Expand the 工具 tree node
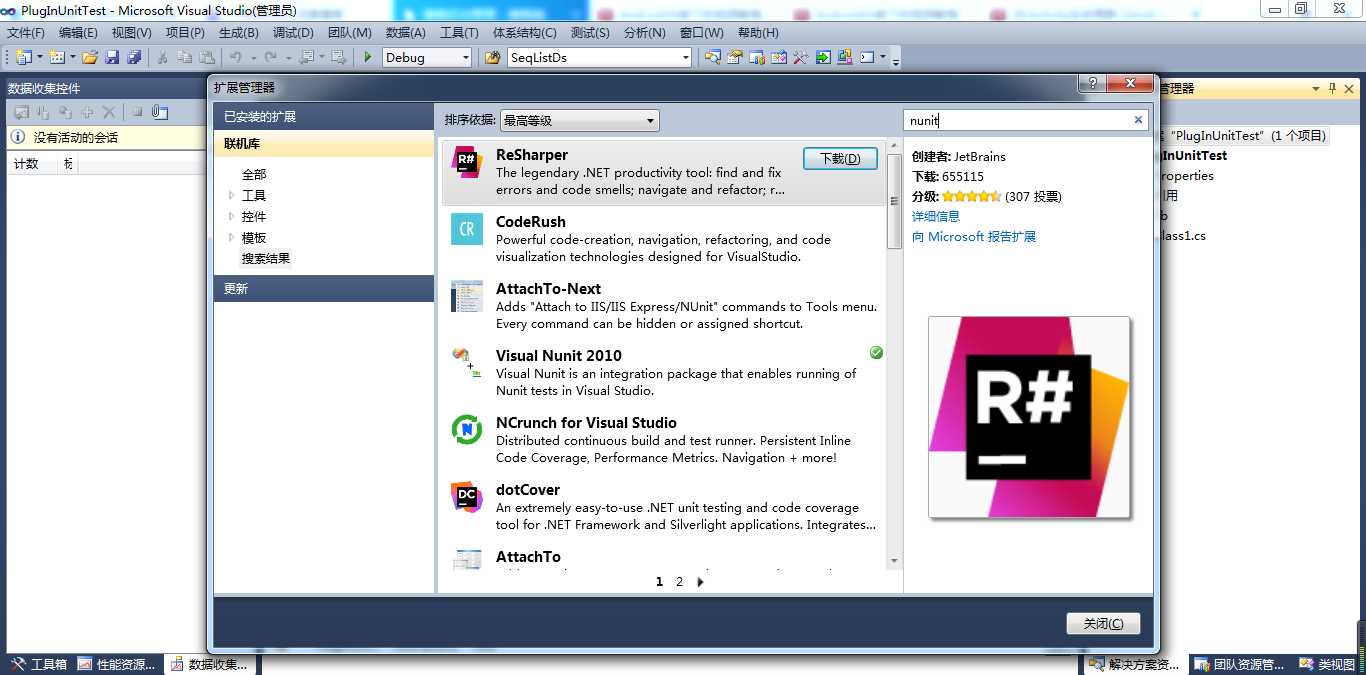 (232, 195)
